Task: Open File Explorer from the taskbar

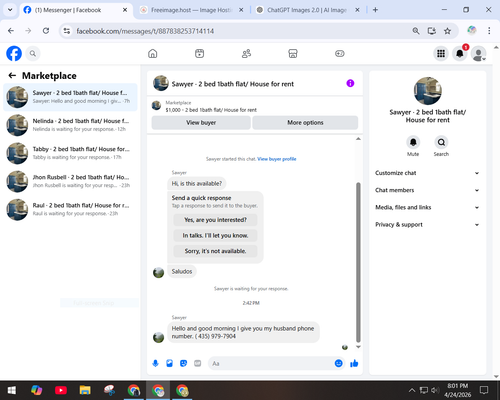Action: [85, 390]
